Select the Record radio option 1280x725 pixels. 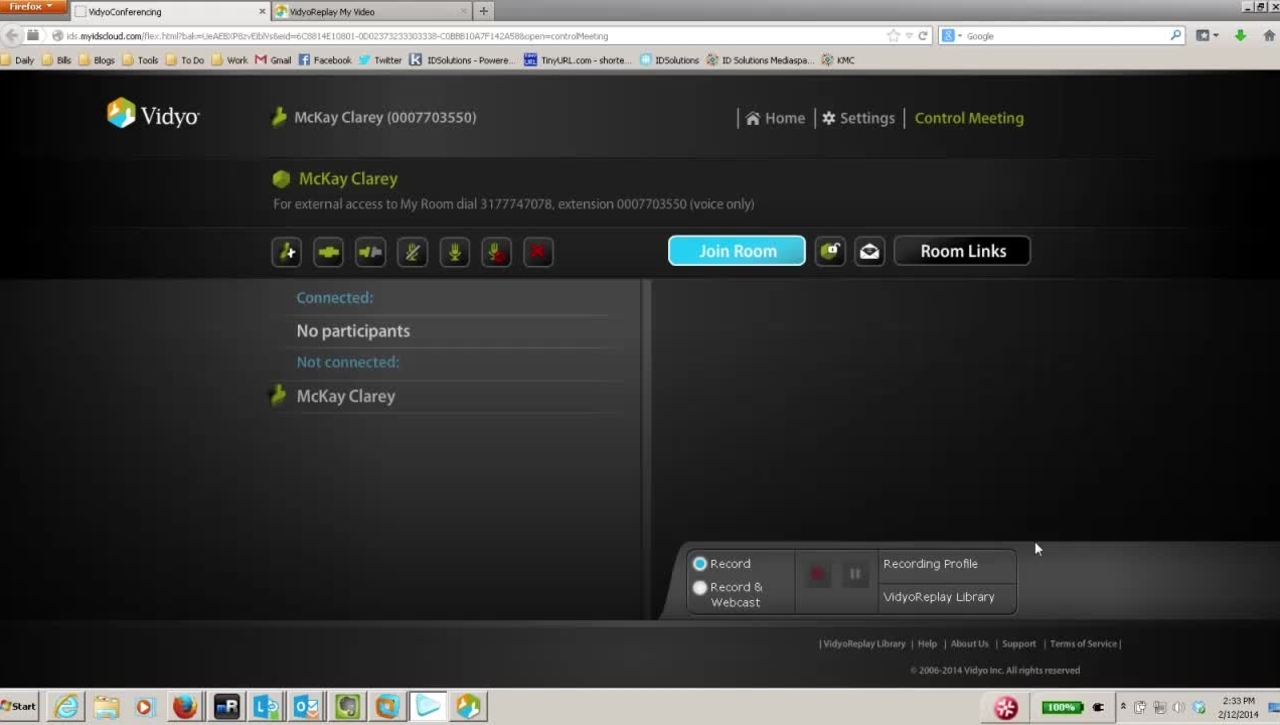pyautogui.click(x=700, y=564)
